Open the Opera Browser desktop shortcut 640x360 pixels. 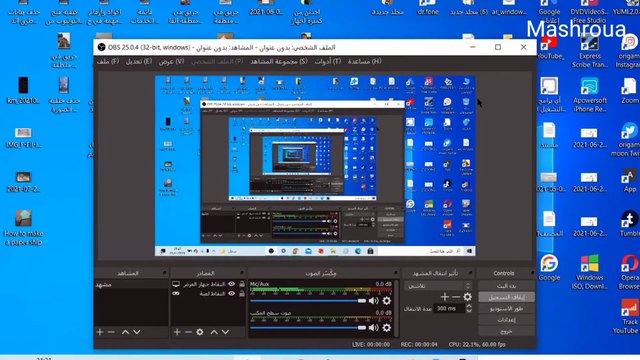coord(629,271)
